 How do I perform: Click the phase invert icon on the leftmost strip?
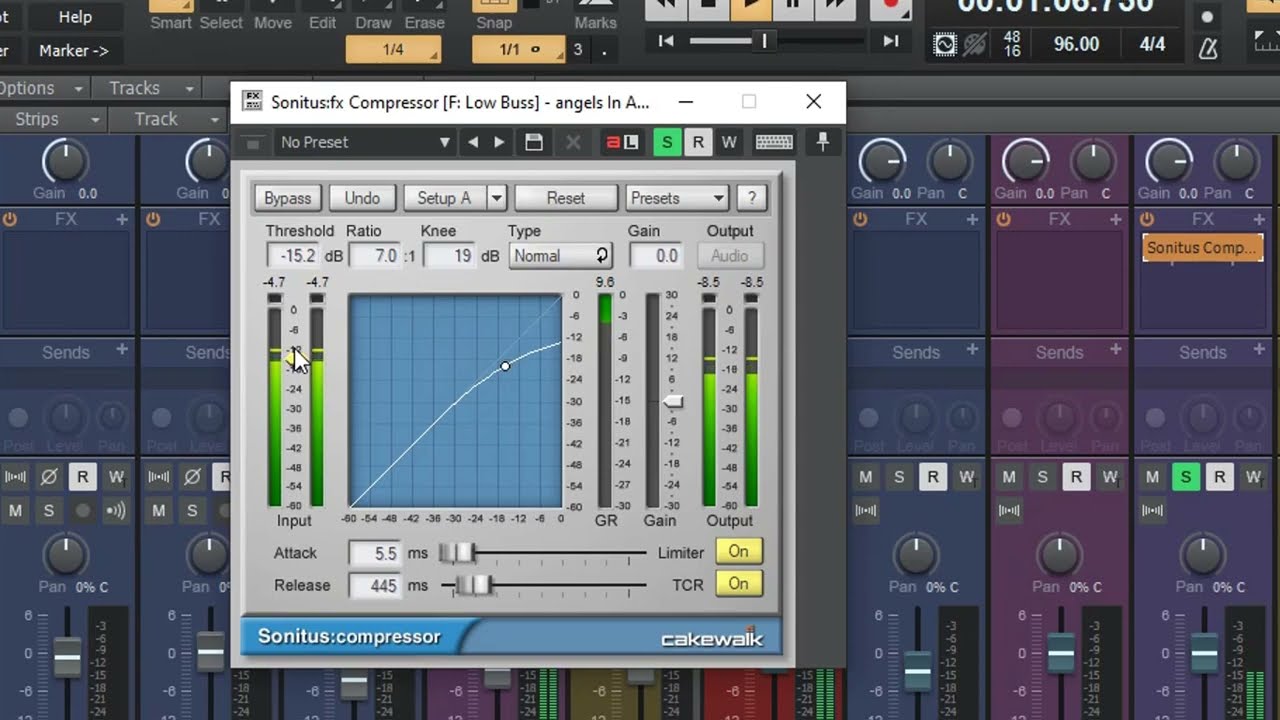click(x=48, y=478)
